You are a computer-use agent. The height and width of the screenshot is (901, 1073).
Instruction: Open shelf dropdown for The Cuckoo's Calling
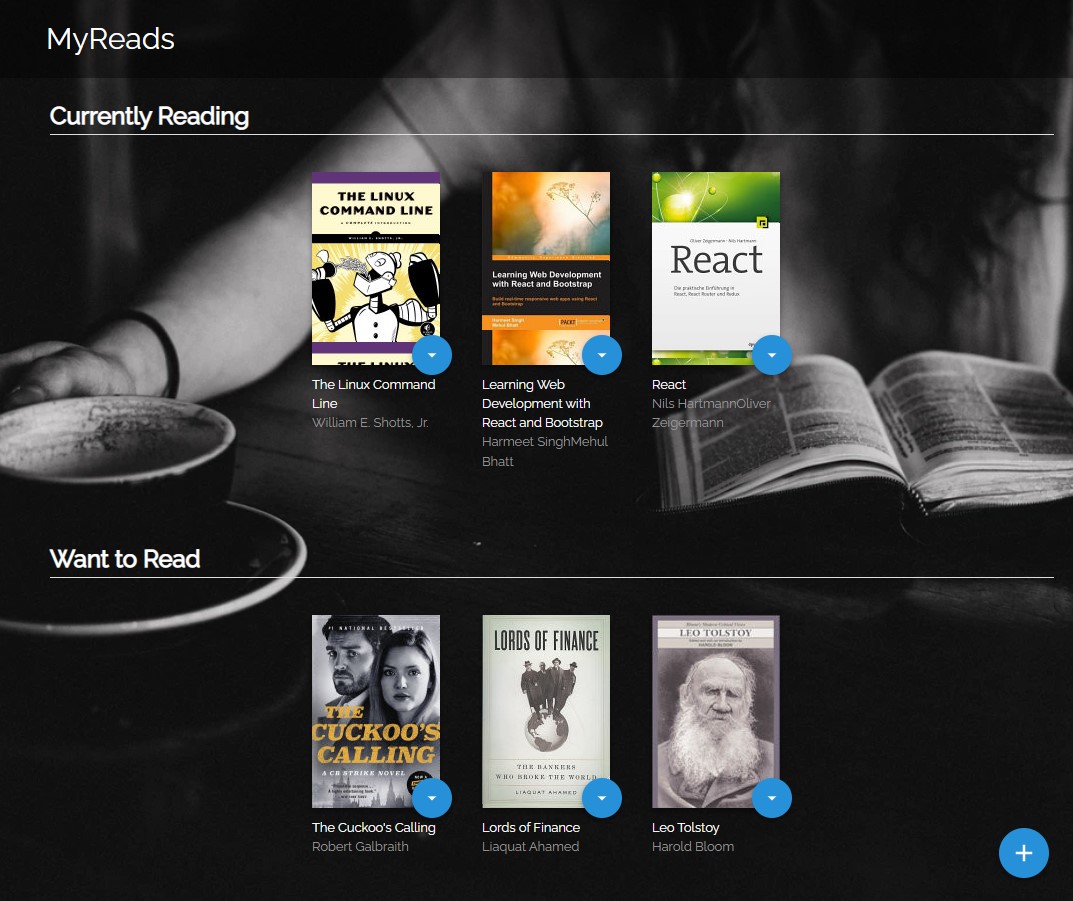coord(432,798)
